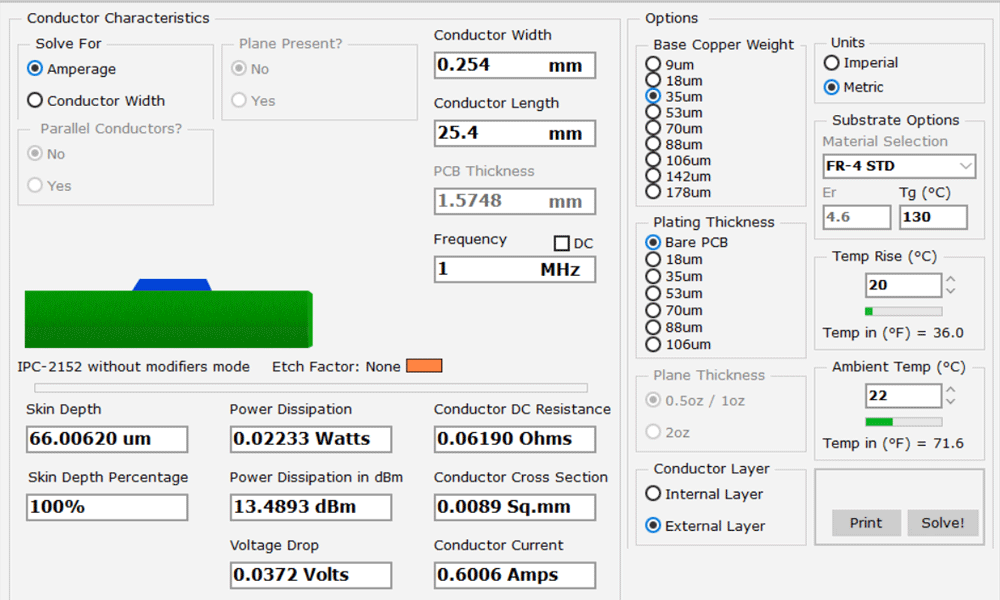The height and width of the screenshot is (600, 1000).
Task: Click the Frequency input field
Action: click(x=514, y=269)
